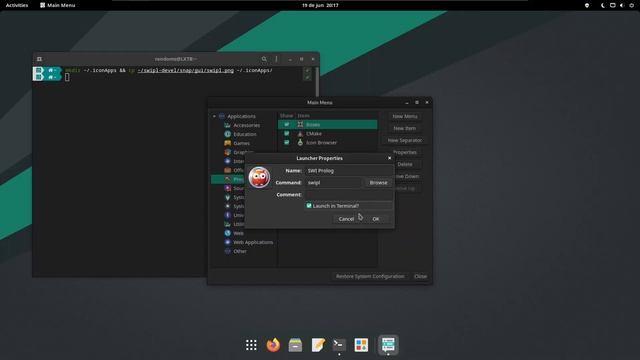Click the SWI-Prolog owl launcher icon button
The height and width of the screenshot is (360, 640).
[x=259, y=177]
